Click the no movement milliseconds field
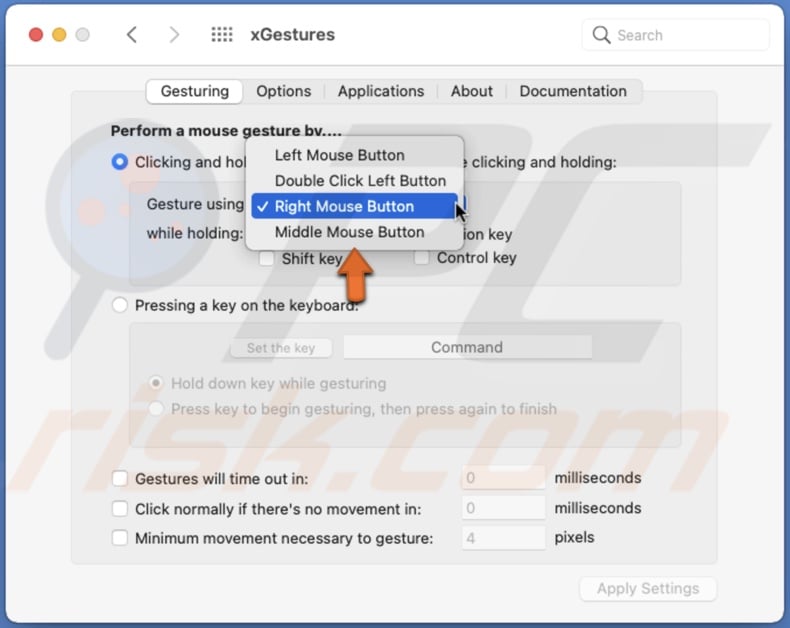The width and height of the screenshot is (790, 628). tap(503, 508)
